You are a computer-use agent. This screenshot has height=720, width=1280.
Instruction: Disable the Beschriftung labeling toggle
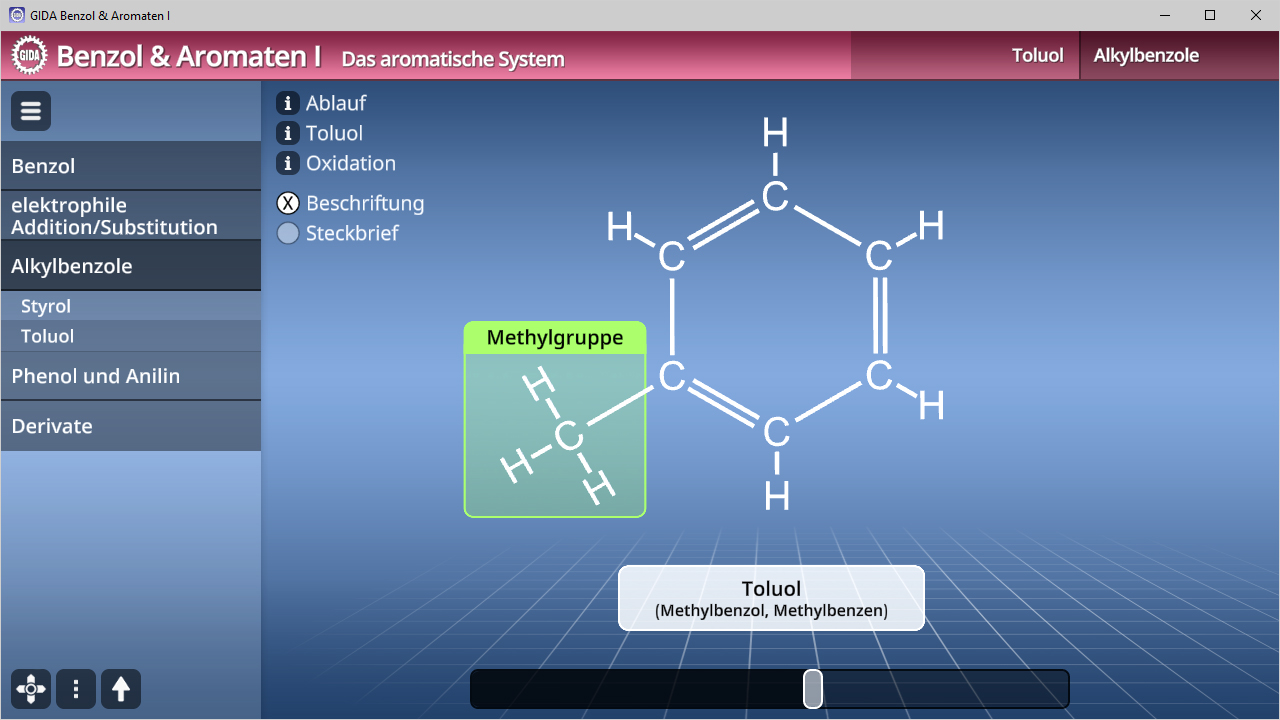(288, 203)
